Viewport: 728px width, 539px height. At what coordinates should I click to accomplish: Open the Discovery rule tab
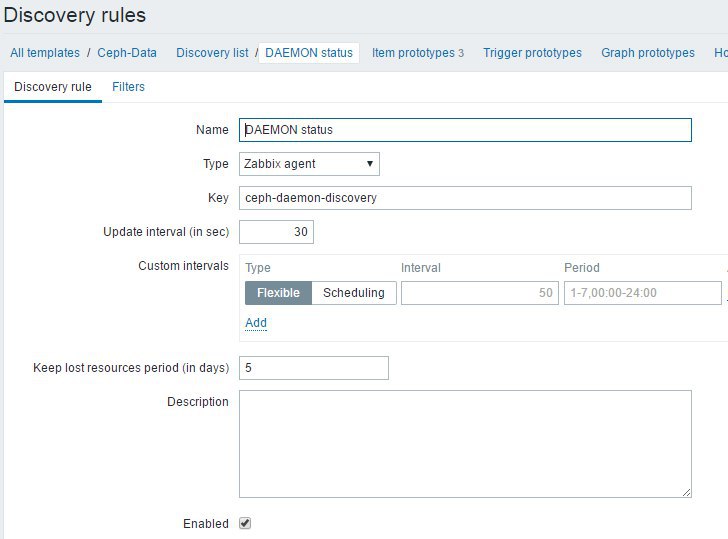53,87
